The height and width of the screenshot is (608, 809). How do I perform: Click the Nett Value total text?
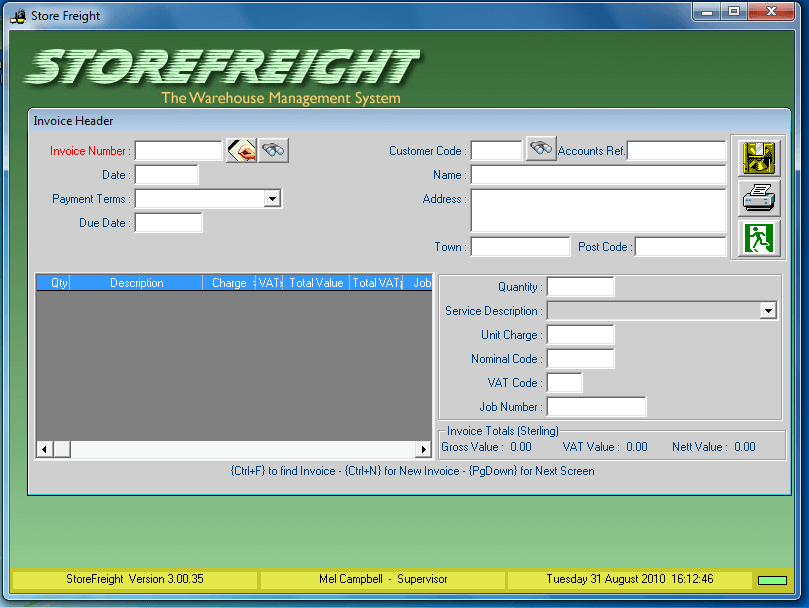pyautogui.click(x=714, y=447)
